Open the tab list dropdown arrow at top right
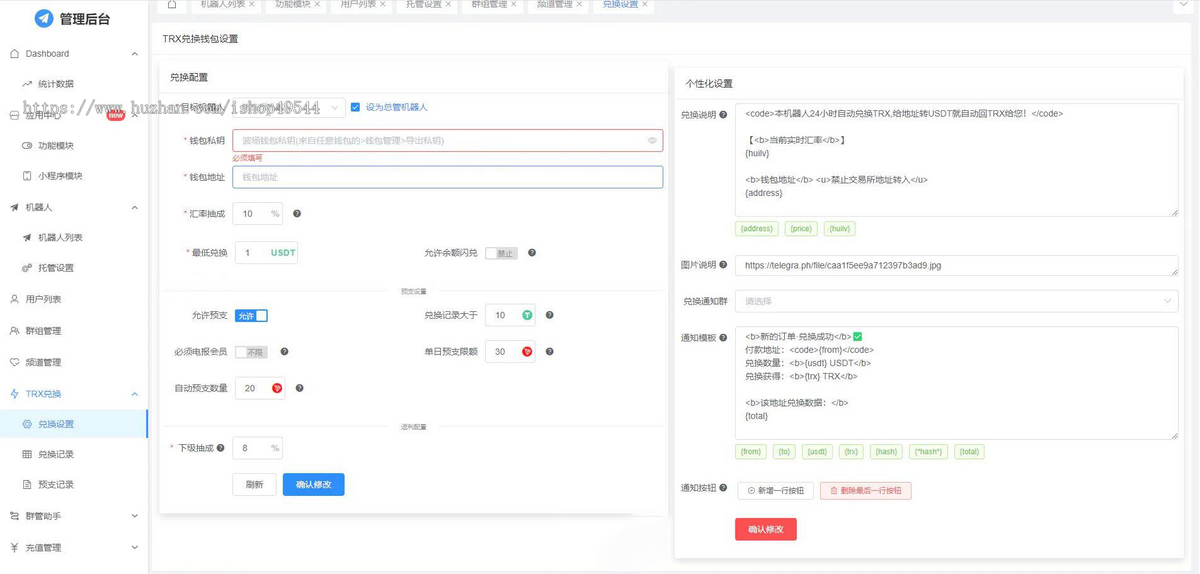Image resolution: width=1200 pixels, height=574 pixels. point(1182,4)
